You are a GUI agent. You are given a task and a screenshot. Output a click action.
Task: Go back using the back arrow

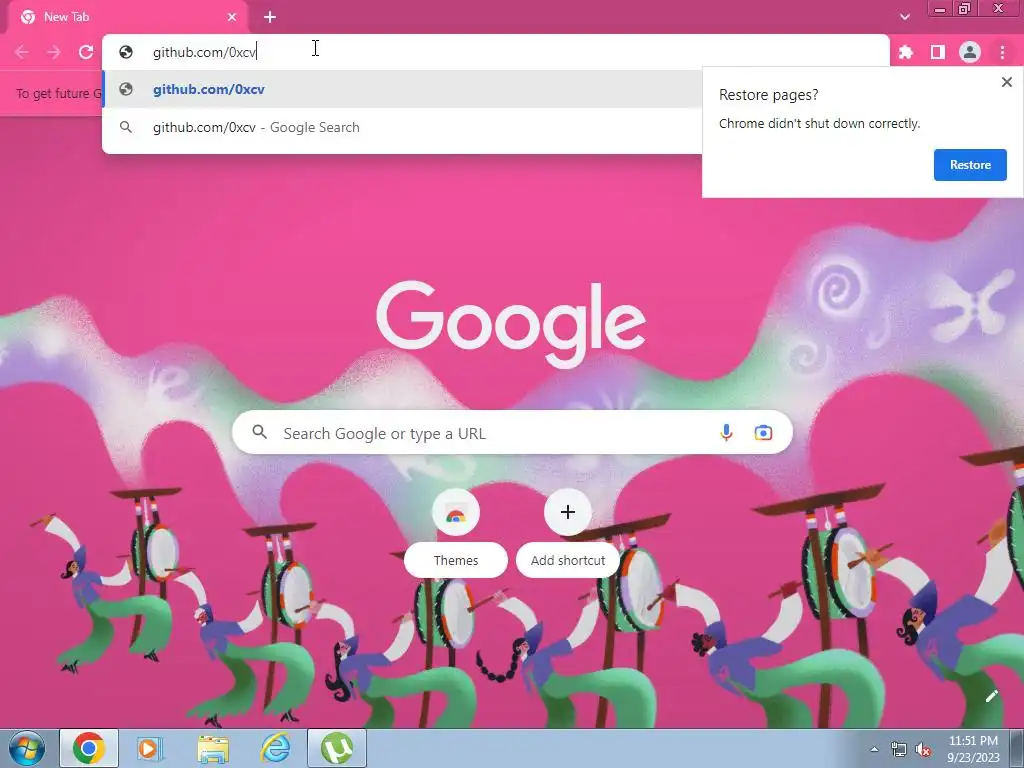click(22, 52)
